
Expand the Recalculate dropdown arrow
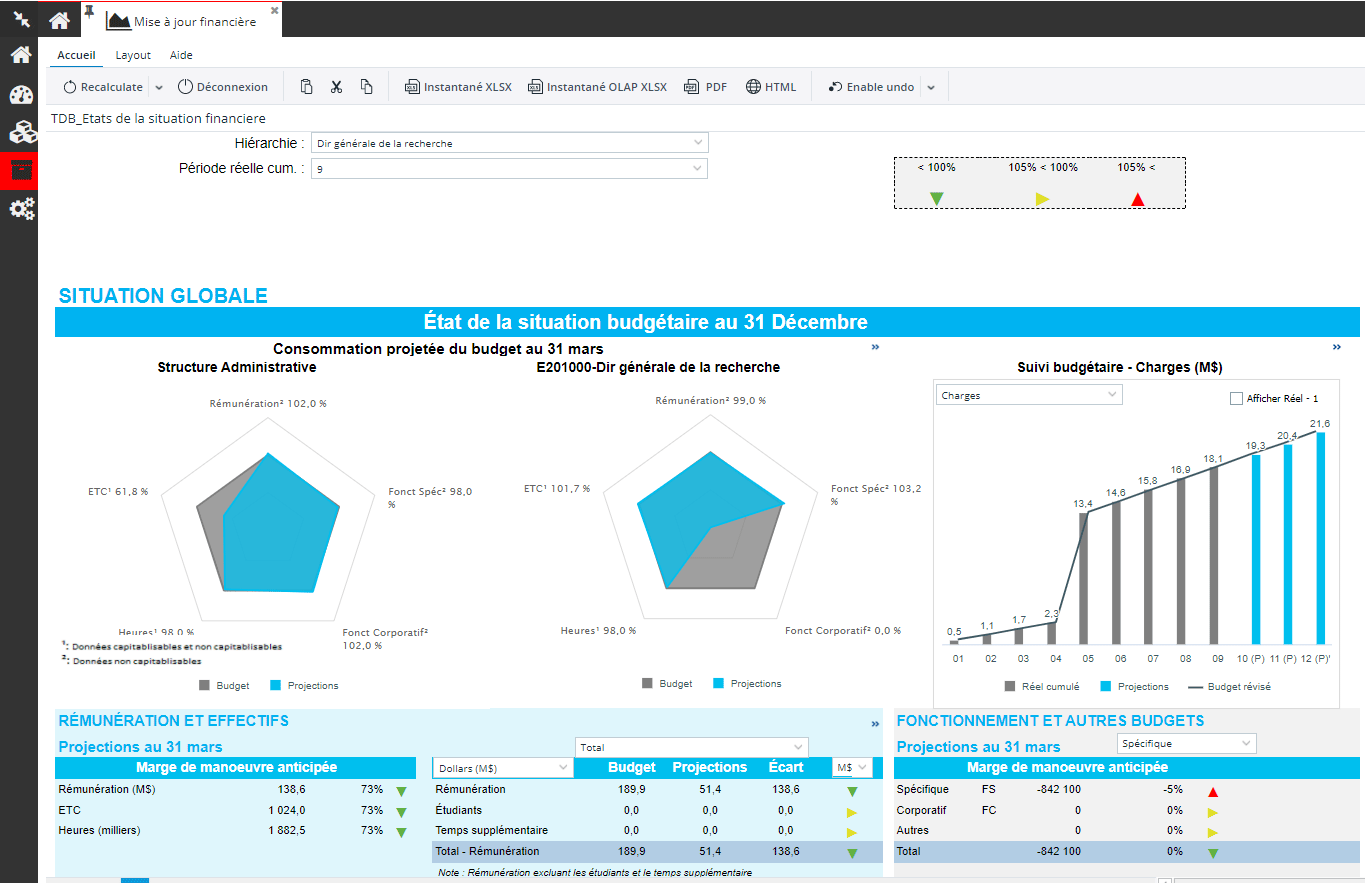click(159, 87)
